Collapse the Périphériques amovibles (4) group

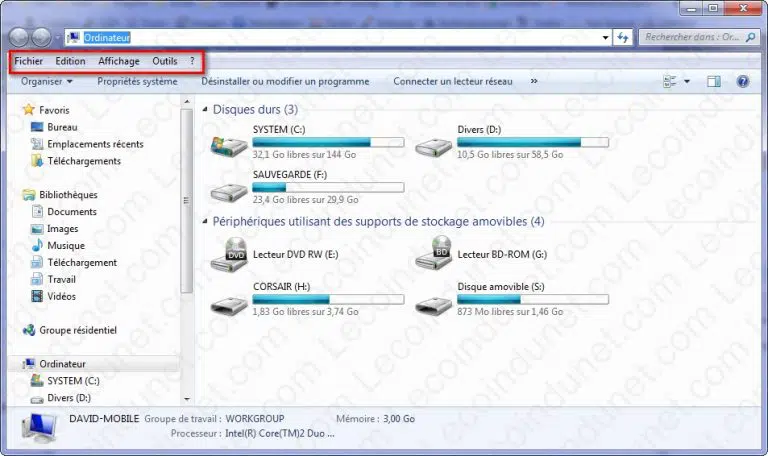tap(205, 222)
